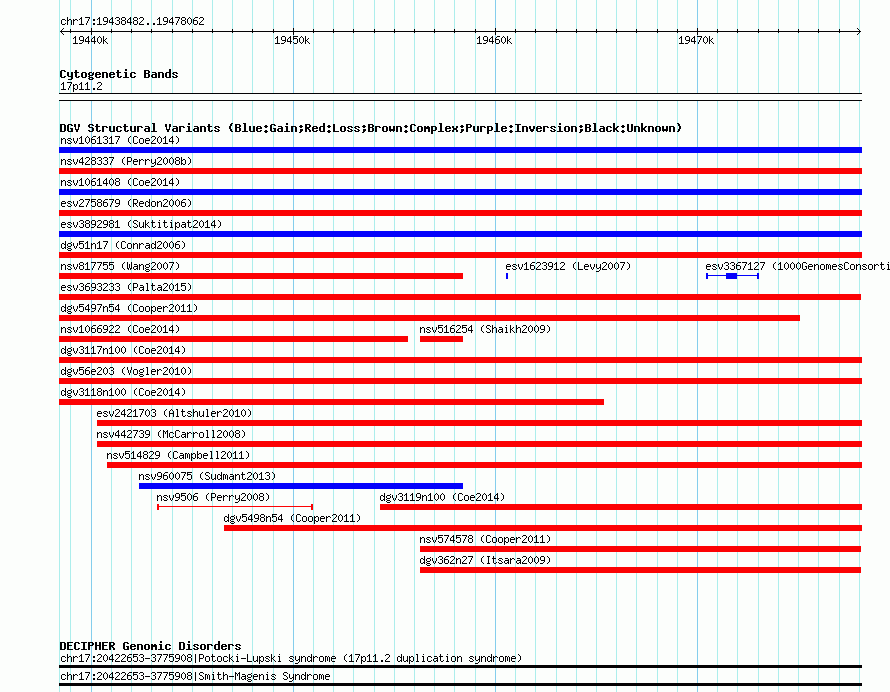890x692 pixels.
Task: Click the DGV Structural Variants track title
Action: pyautogui.click(x=371, y=128)
